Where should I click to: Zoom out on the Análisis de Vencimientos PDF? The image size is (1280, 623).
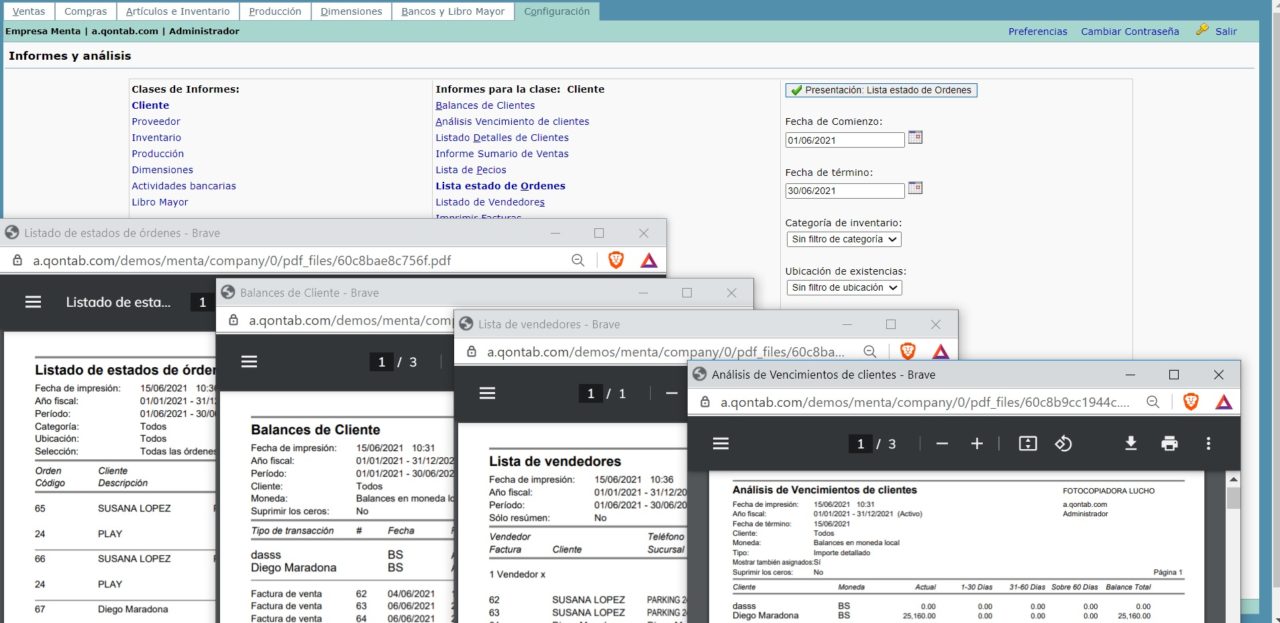coord(941,443)
